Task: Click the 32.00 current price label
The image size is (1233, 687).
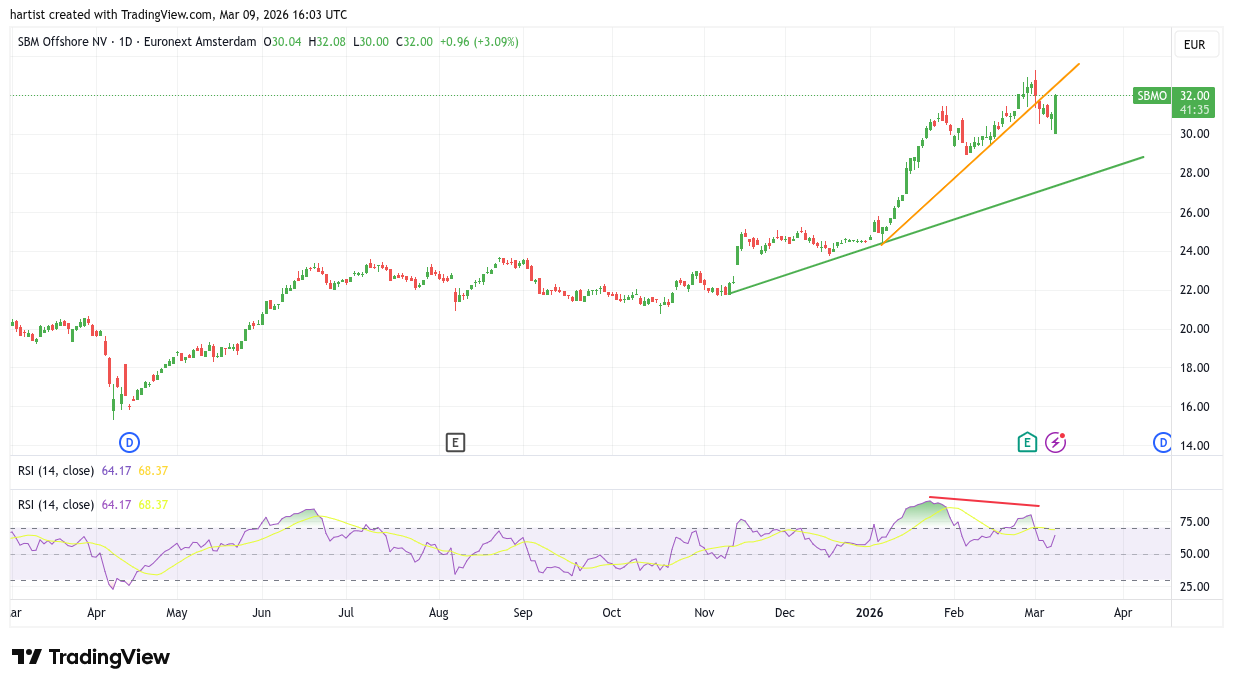Action: click(1194, 96)
